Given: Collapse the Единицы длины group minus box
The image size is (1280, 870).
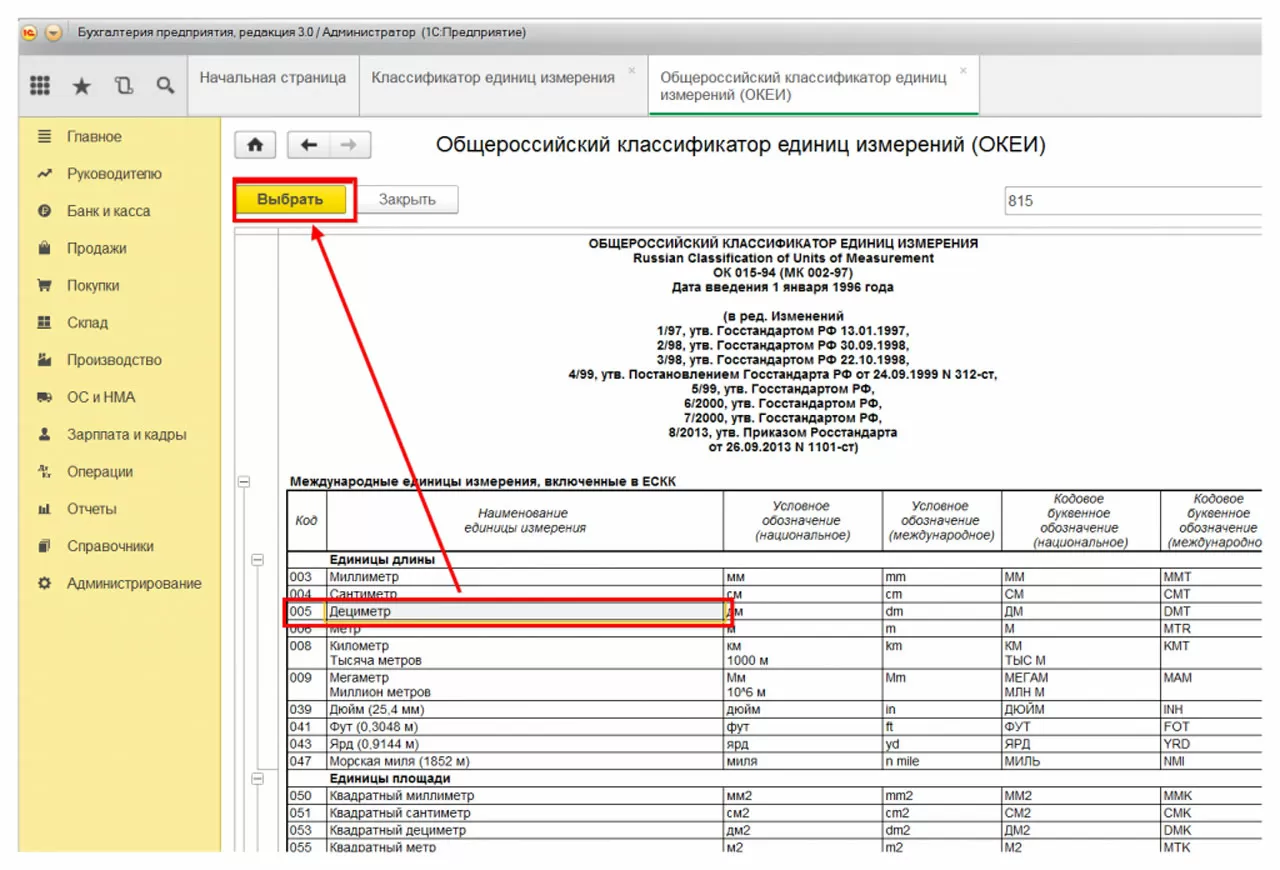Looking at the screenshot, I should (257, 560).
